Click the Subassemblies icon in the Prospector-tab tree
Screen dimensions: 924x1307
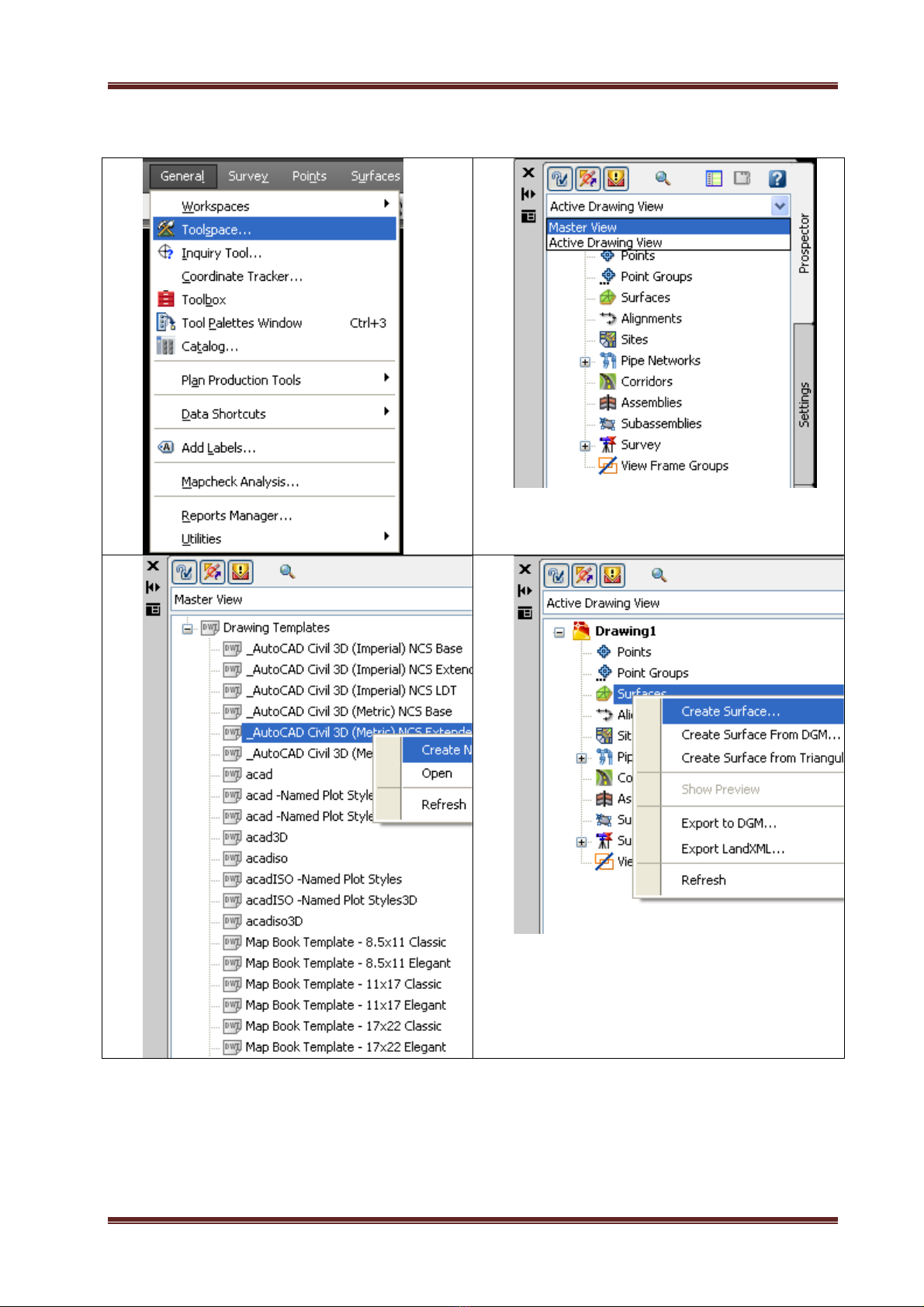[x=607, y=424]
